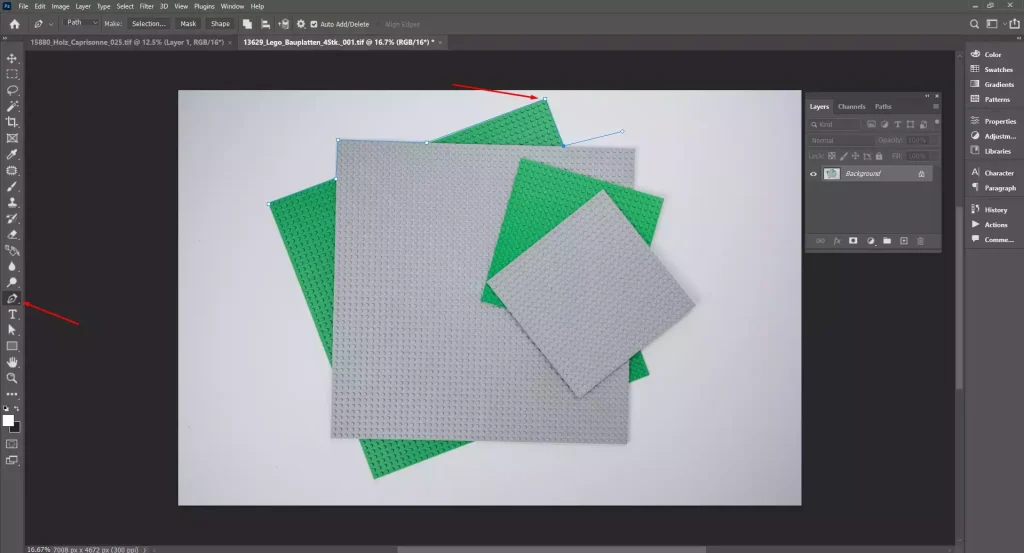Select the History Brush tool
Viewport: 1024px width, 553px height.
(x=12, y=218)
